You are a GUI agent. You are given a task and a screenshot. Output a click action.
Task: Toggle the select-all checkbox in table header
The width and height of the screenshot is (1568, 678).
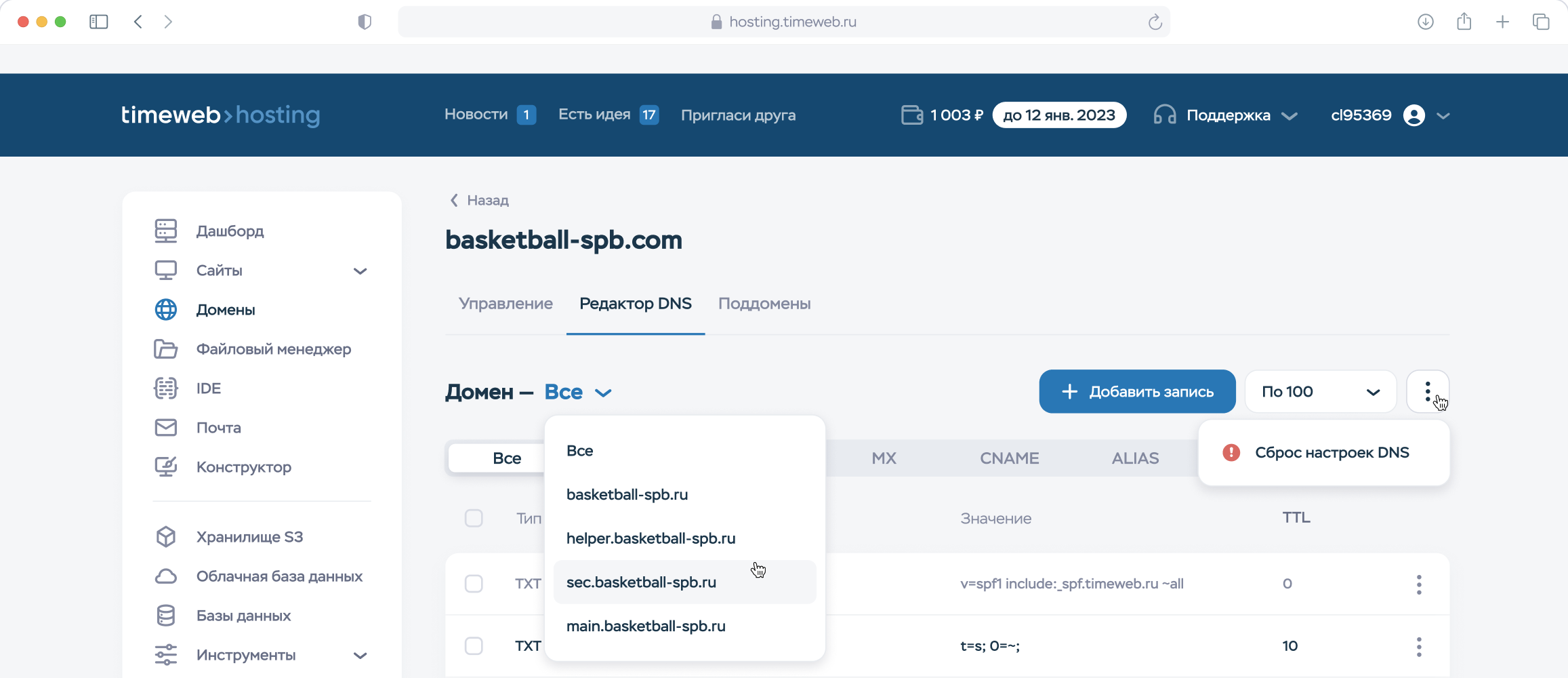point(474,519)
